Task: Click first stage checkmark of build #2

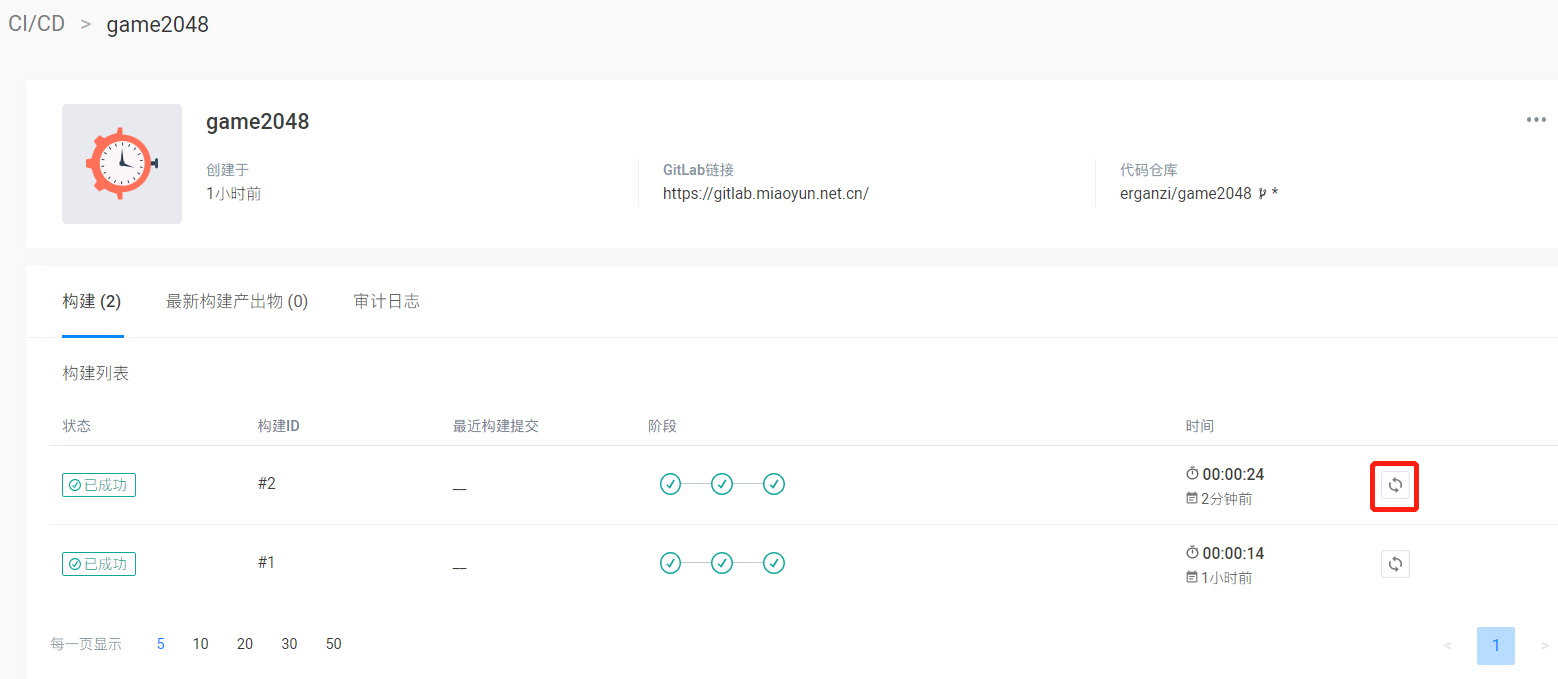Action: (670, 484)
